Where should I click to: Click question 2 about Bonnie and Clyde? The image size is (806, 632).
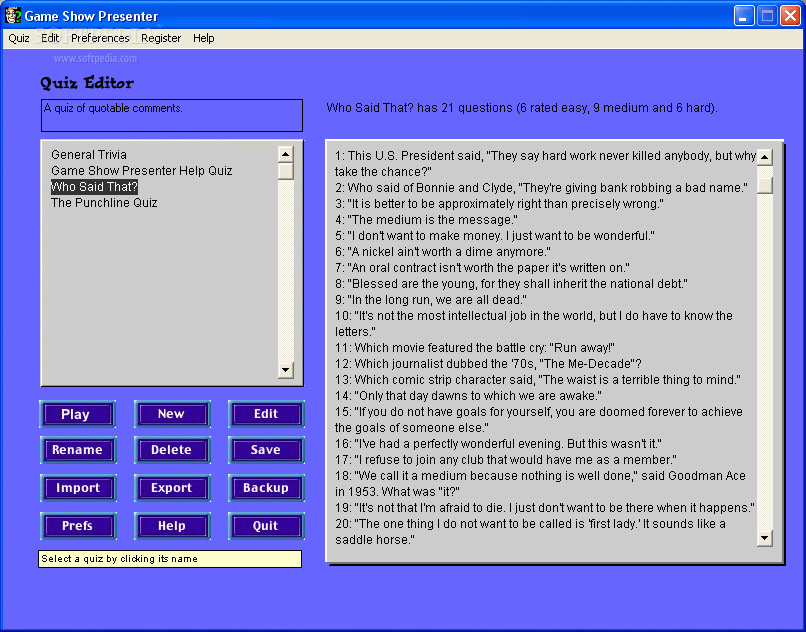(541, 188)
